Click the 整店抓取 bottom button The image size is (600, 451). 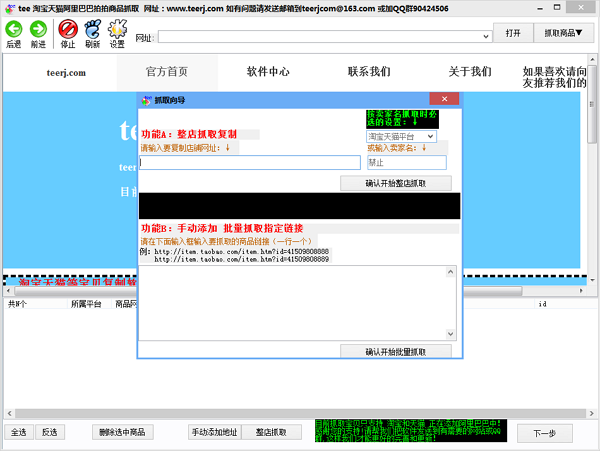271,432
